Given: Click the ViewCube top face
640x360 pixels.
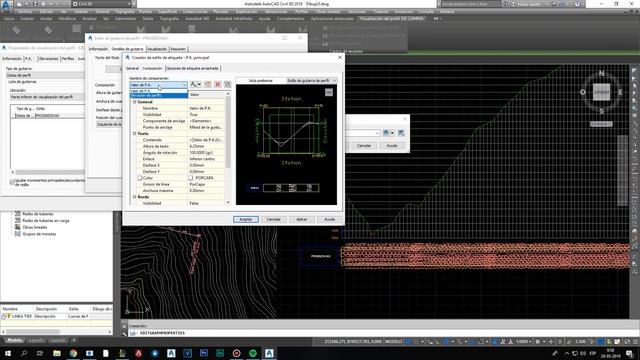Looking at the screenshot, I should point(601,92).
